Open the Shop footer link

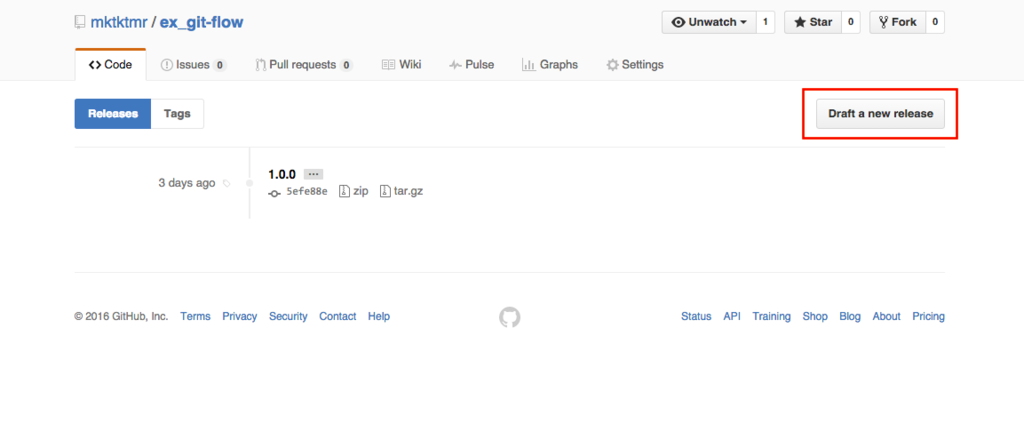point(815,316)
